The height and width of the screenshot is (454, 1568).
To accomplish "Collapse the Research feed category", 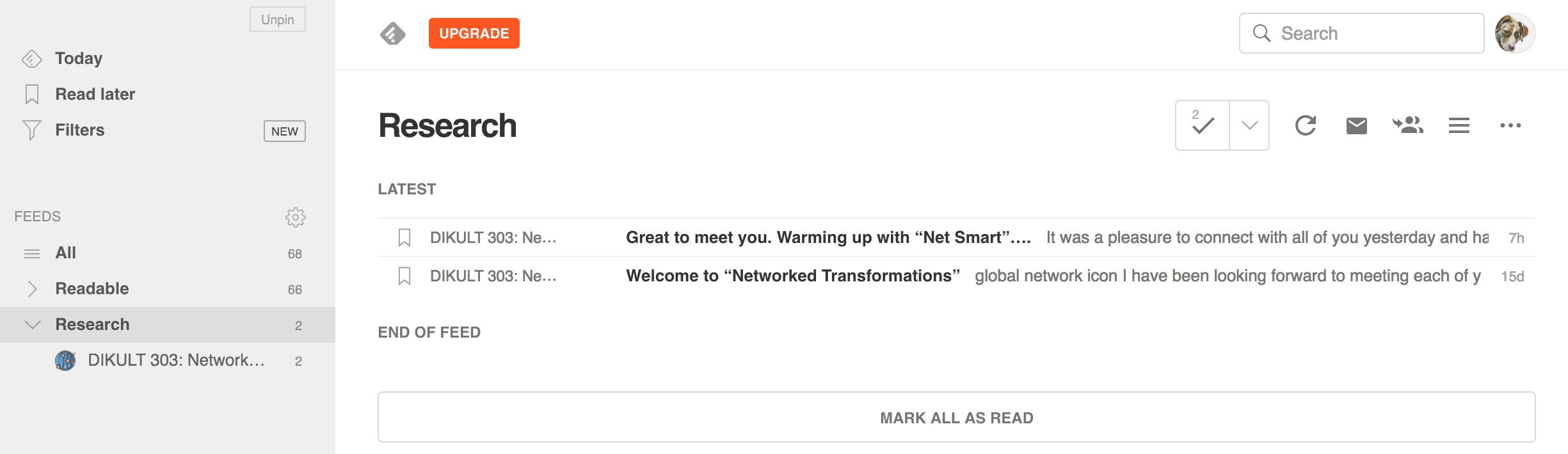I will pyautogui.click(x=33, y=325).
